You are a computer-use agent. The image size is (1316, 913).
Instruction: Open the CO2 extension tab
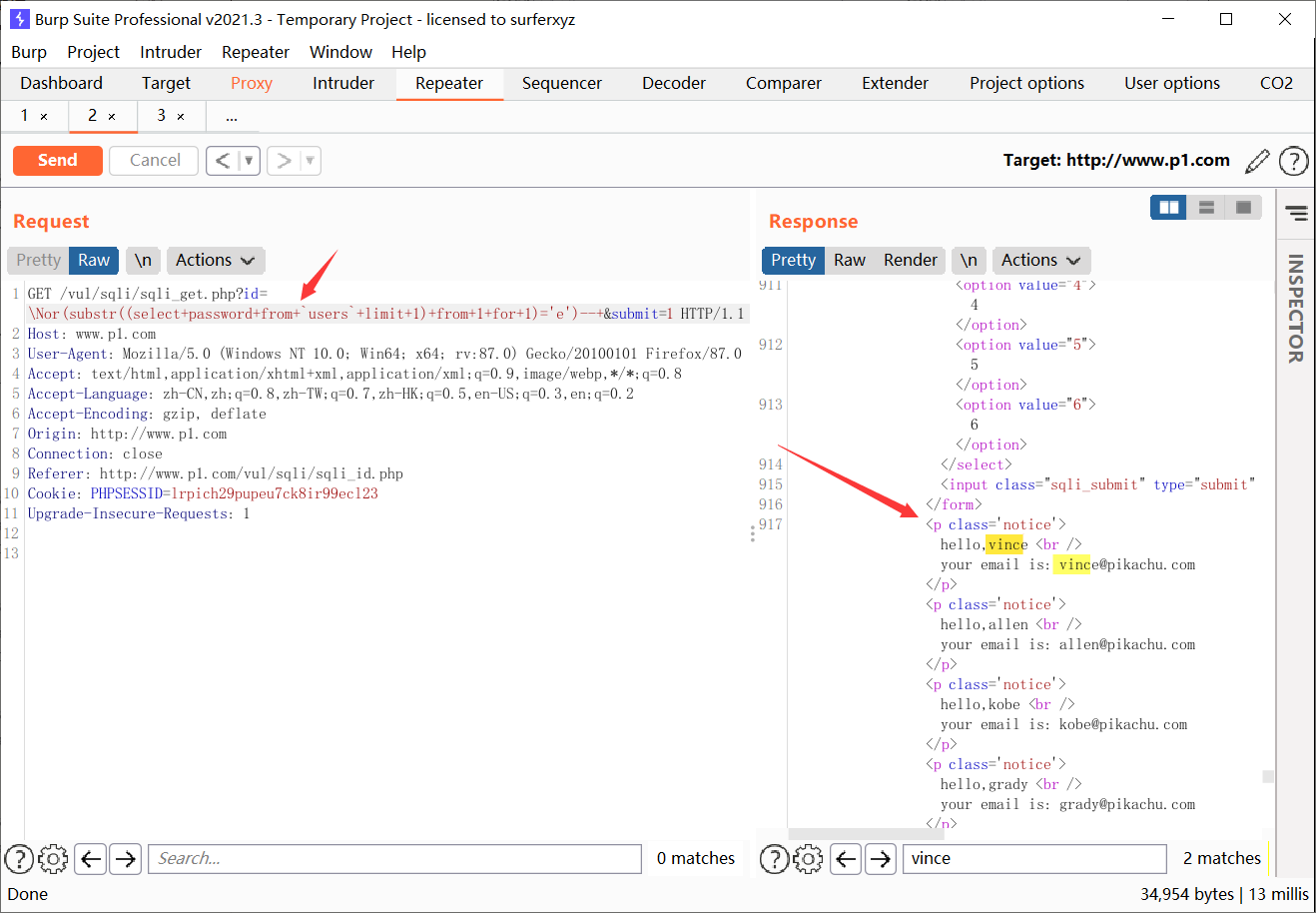[x=1276, y=83]
